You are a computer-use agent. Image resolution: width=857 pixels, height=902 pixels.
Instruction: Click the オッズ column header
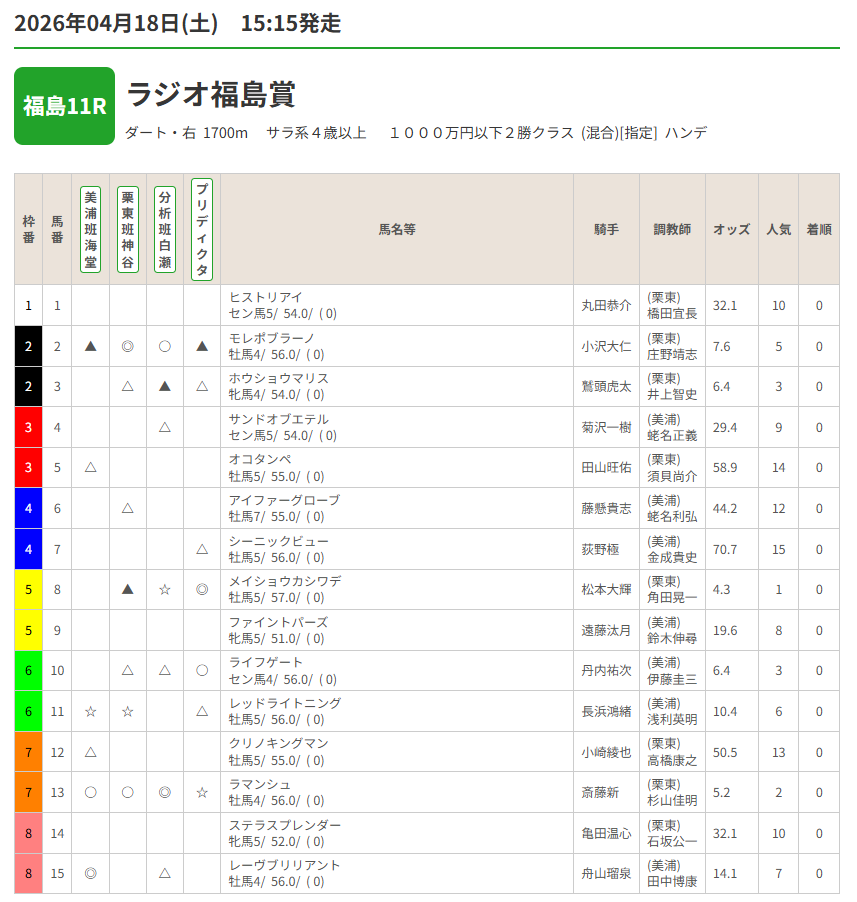(x=731, y=230)
